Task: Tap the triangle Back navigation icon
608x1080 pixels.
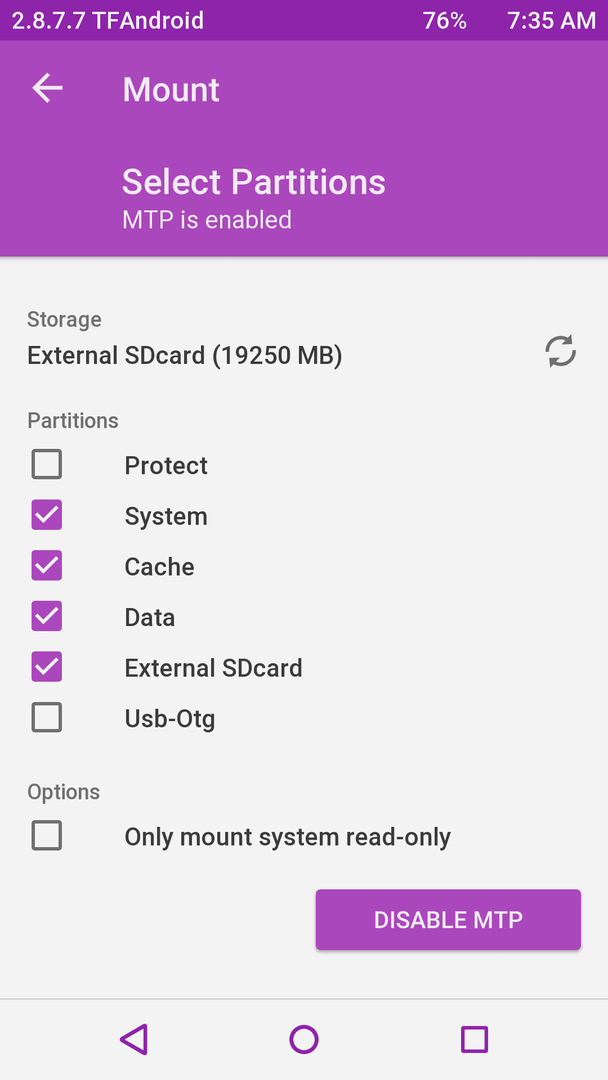Action: pyautogui.click(x=134, y=1039)
